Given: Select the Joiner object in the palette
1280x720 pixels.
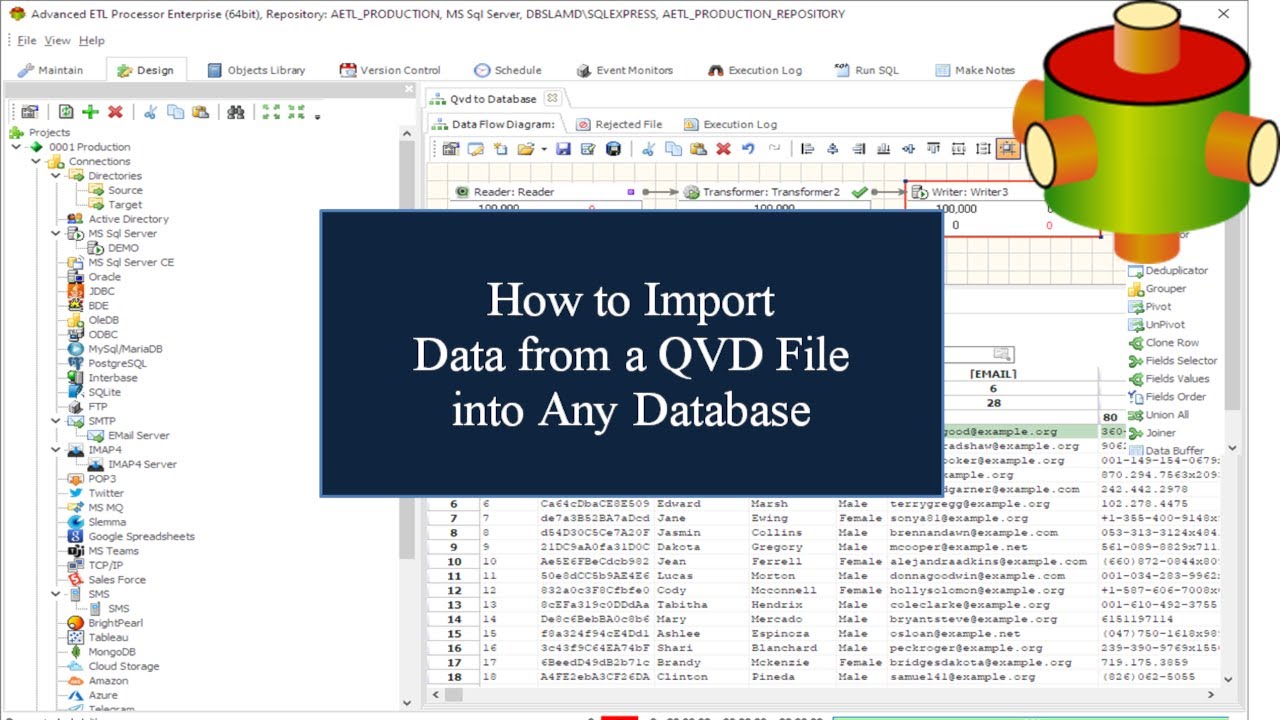Looking at the screenshot, I should pos(1152,433).
